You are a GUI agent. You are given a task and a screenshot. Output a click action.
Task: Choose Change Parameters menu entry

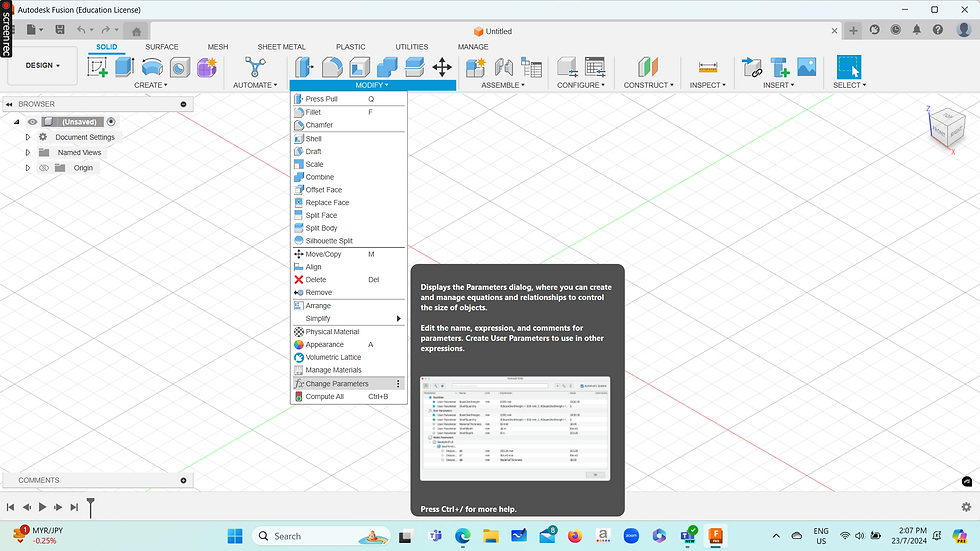[x=349, y=384]
